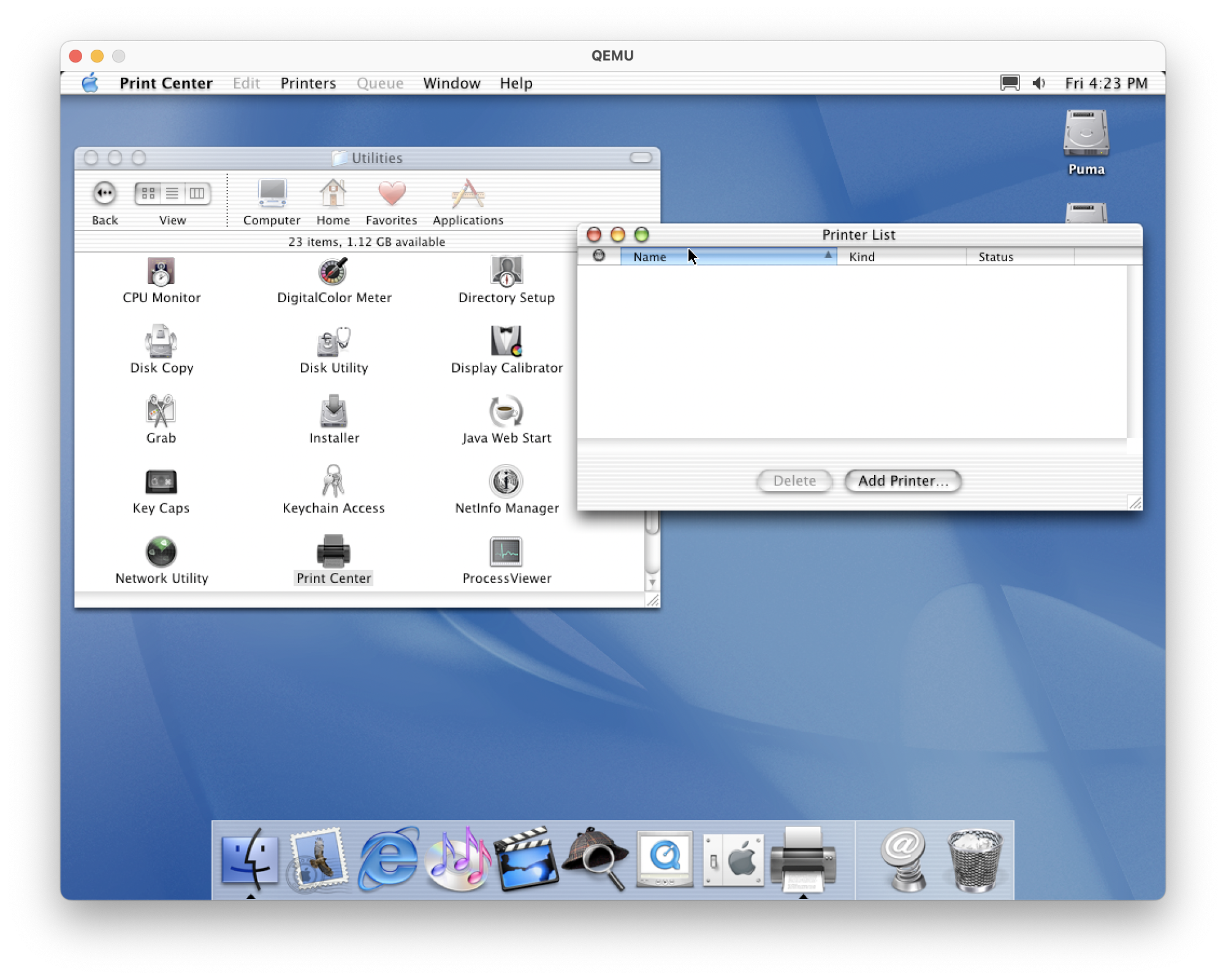1226x980 pixels.
Task: Click the 23 items status text
Action: pos(367,242)
